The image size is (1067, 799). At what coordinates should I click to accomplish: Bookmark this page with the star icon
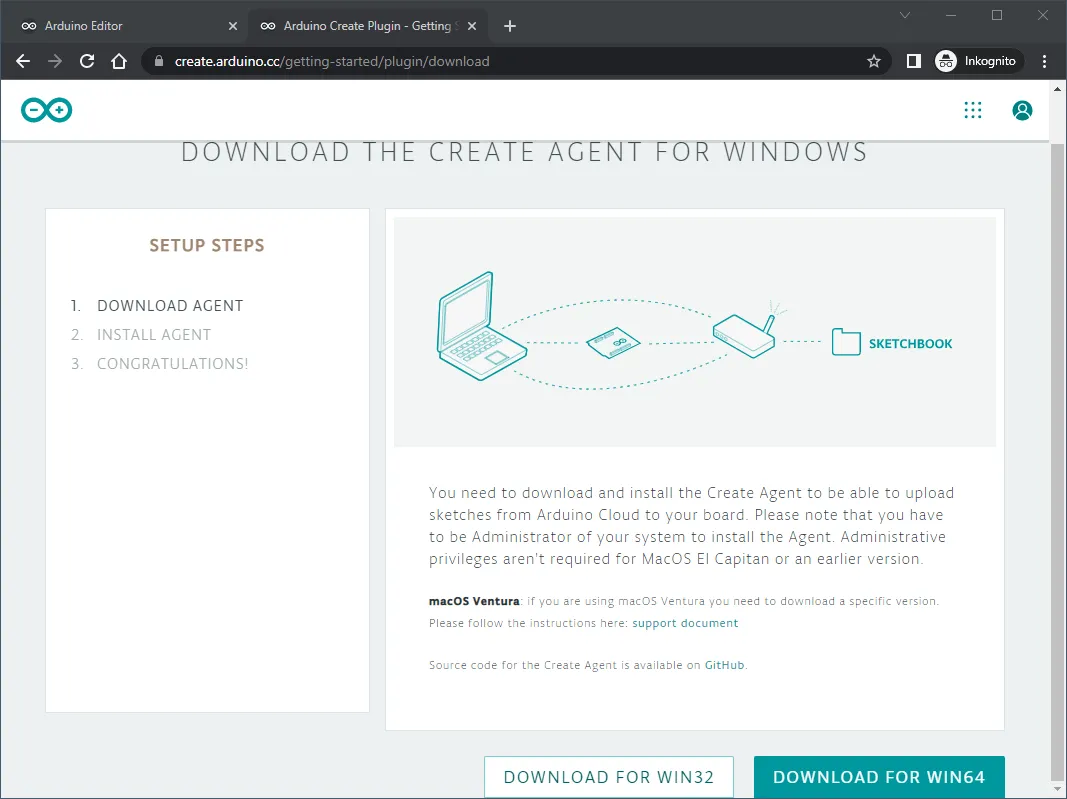pos(874,61)
